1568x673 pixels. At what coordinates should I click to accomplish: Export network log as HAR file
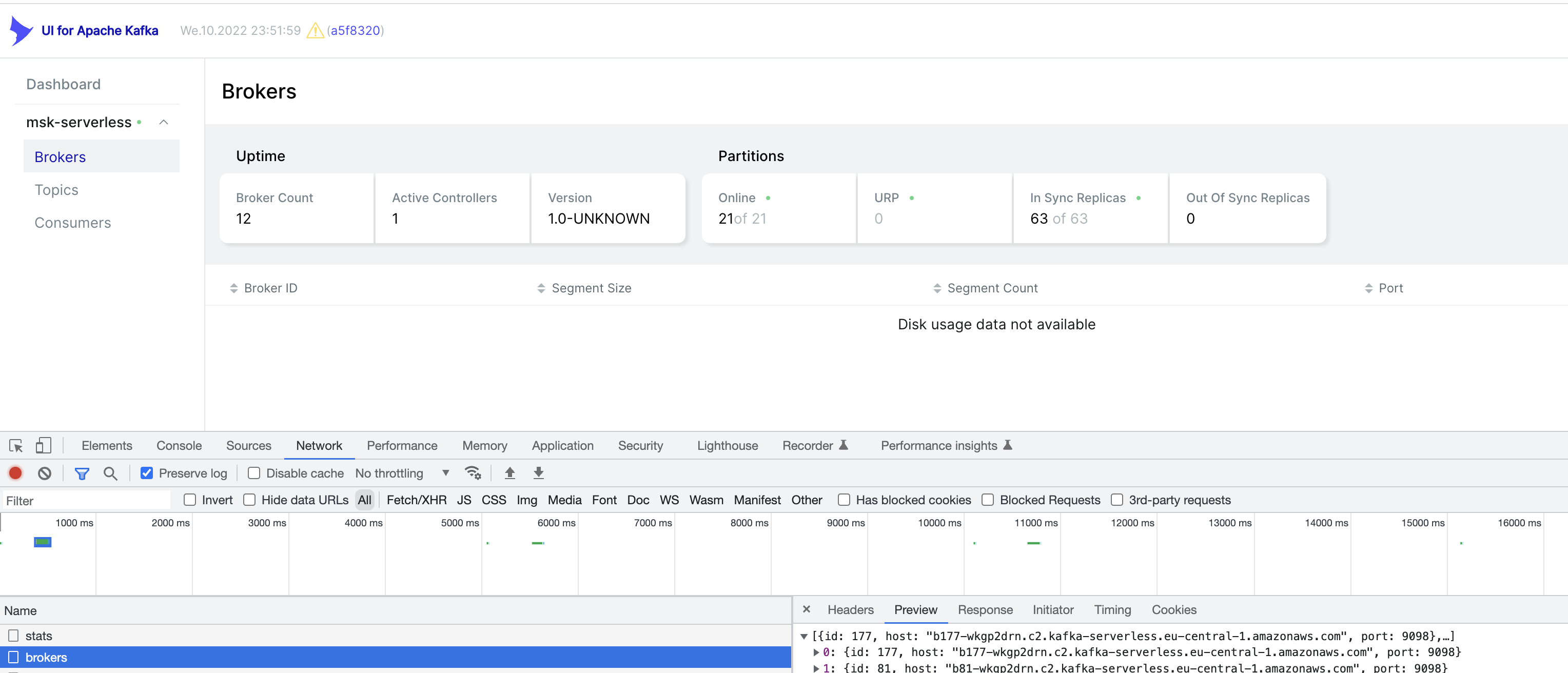538,473
